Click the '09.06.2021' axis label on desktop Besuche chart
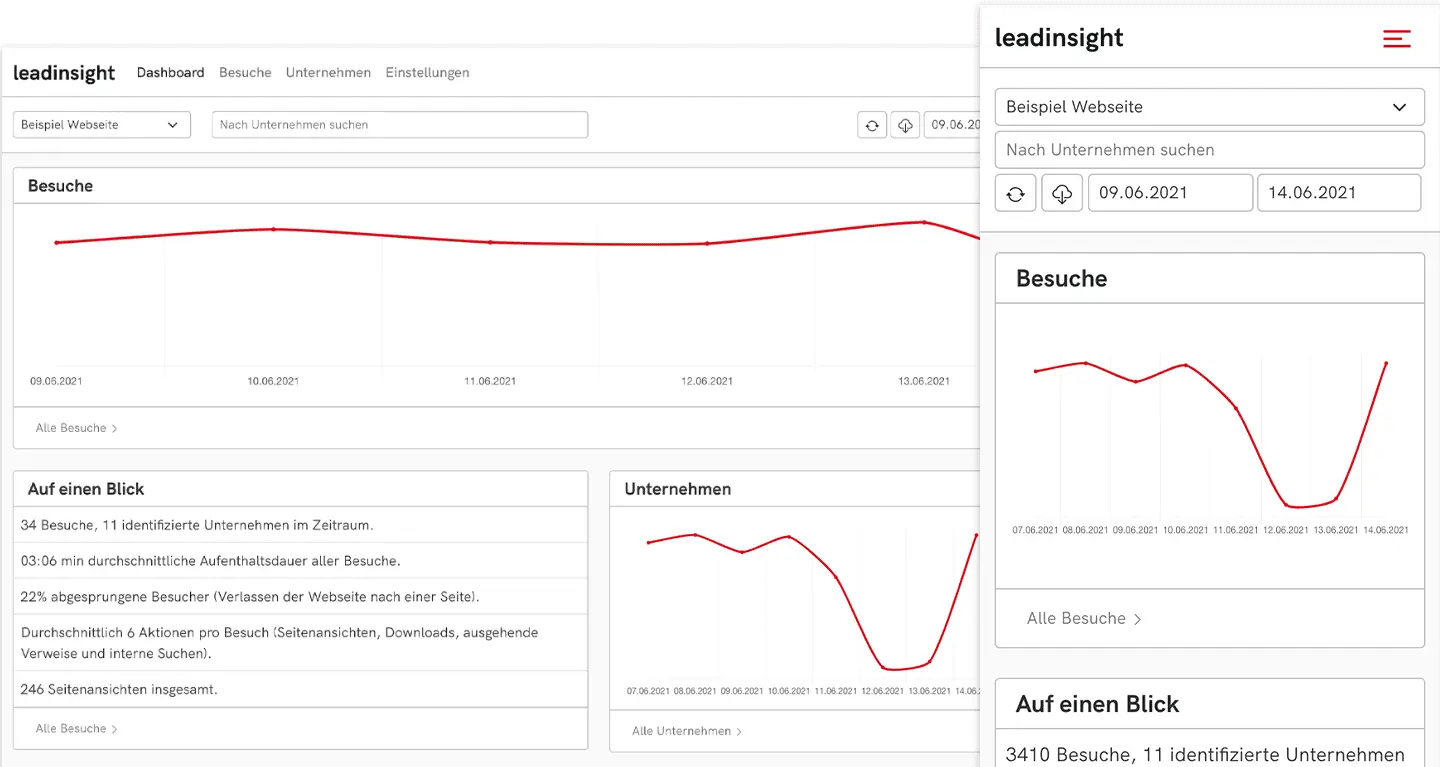This screenshot has width=1440, height=767. (x=56, y=381)
